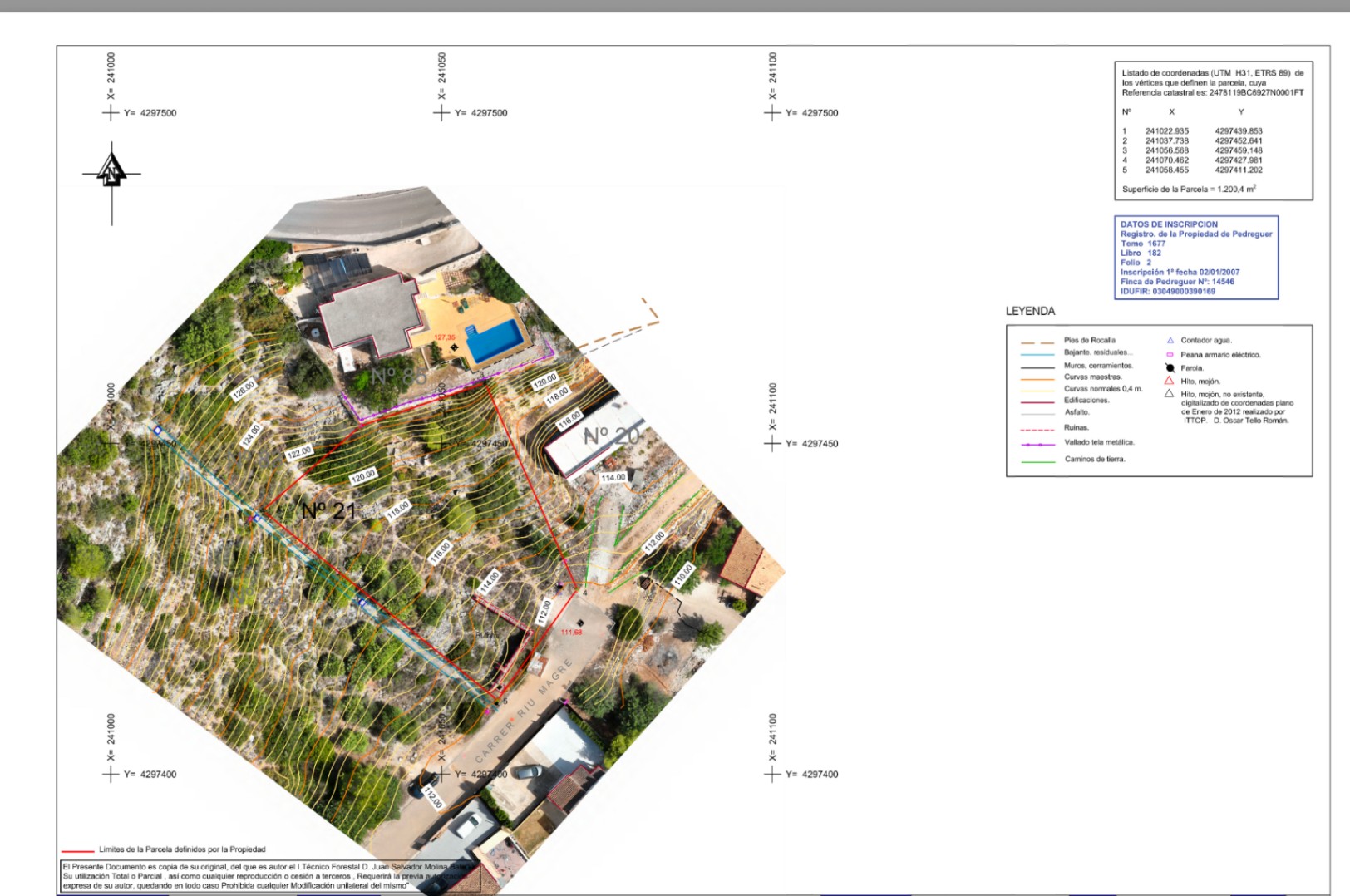Viewport: 1350px width, 896px height.
Task: Click the X coordinate '241056.568'
Action: pos(1167,151)
